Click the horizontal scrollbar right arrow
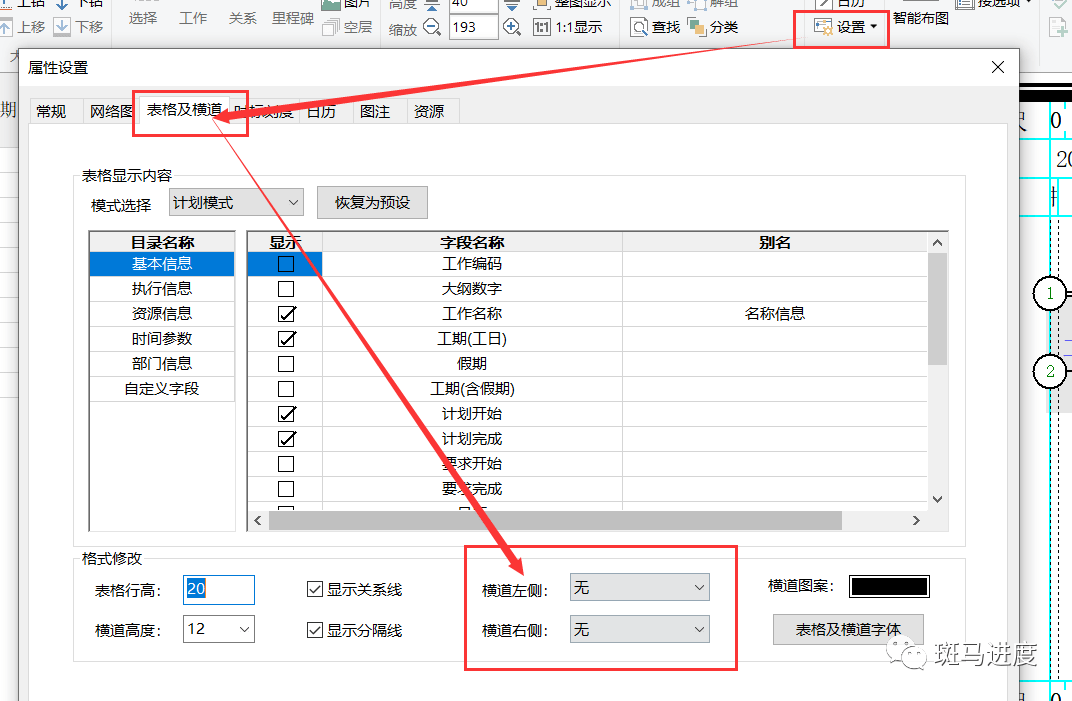This screenshot has width=1072, height=701. point(916,520)
